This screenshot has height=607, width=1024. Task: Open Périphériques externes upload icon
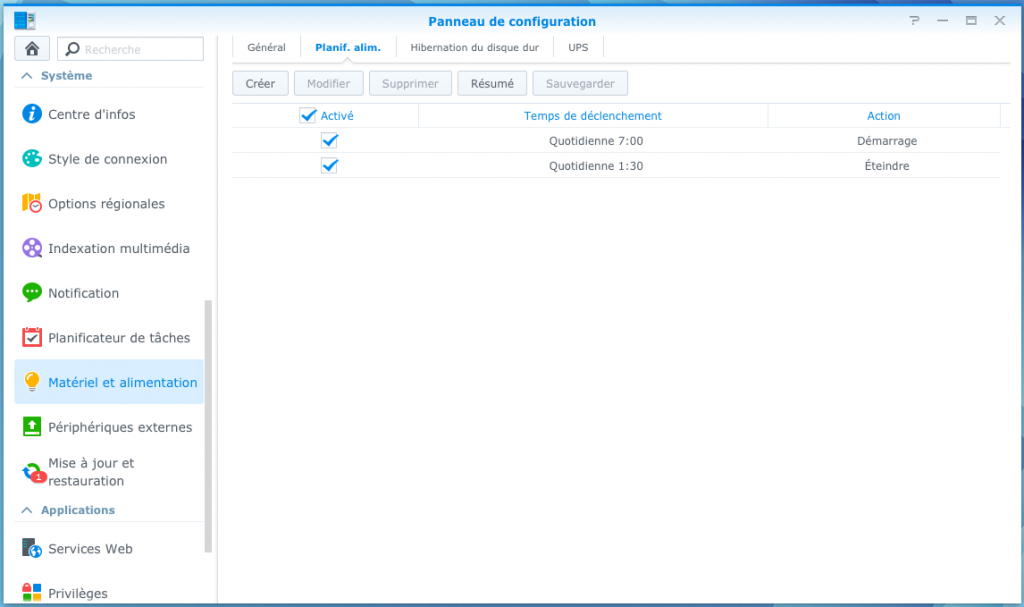coord(32,427)
